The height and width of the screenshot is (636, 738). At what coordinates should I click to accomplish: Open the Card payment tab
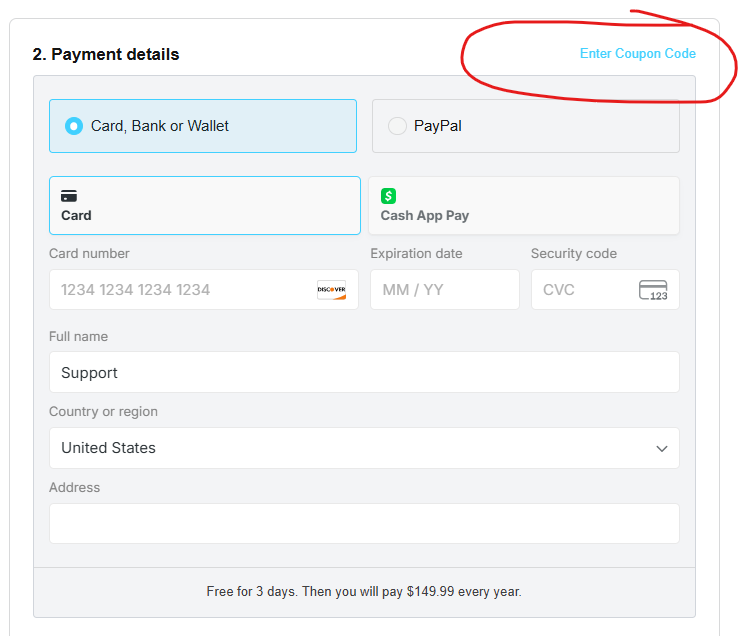(205, 206)
